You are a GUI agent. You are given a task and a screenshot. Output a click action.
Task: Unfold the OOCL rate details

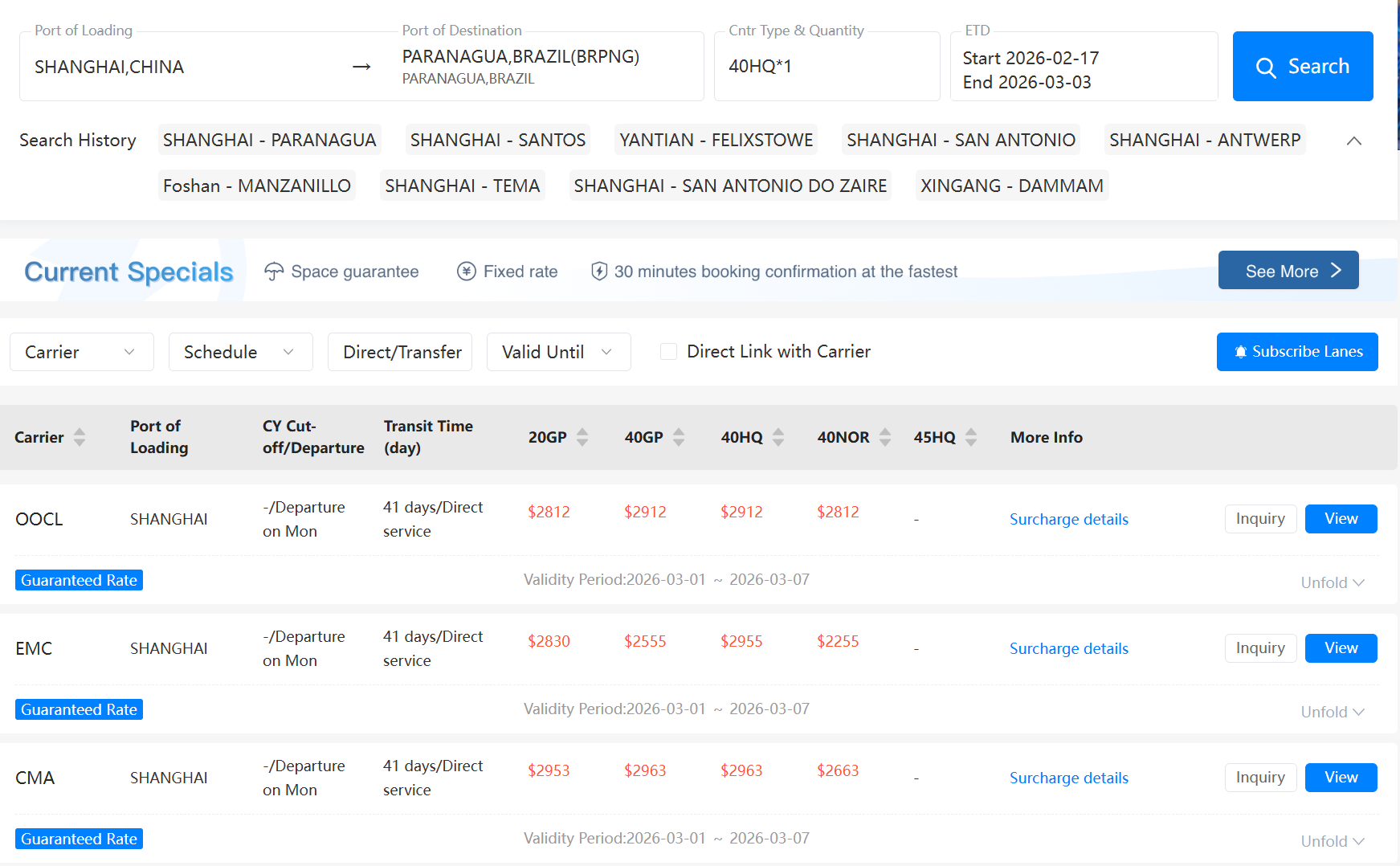pos(1332,582)
